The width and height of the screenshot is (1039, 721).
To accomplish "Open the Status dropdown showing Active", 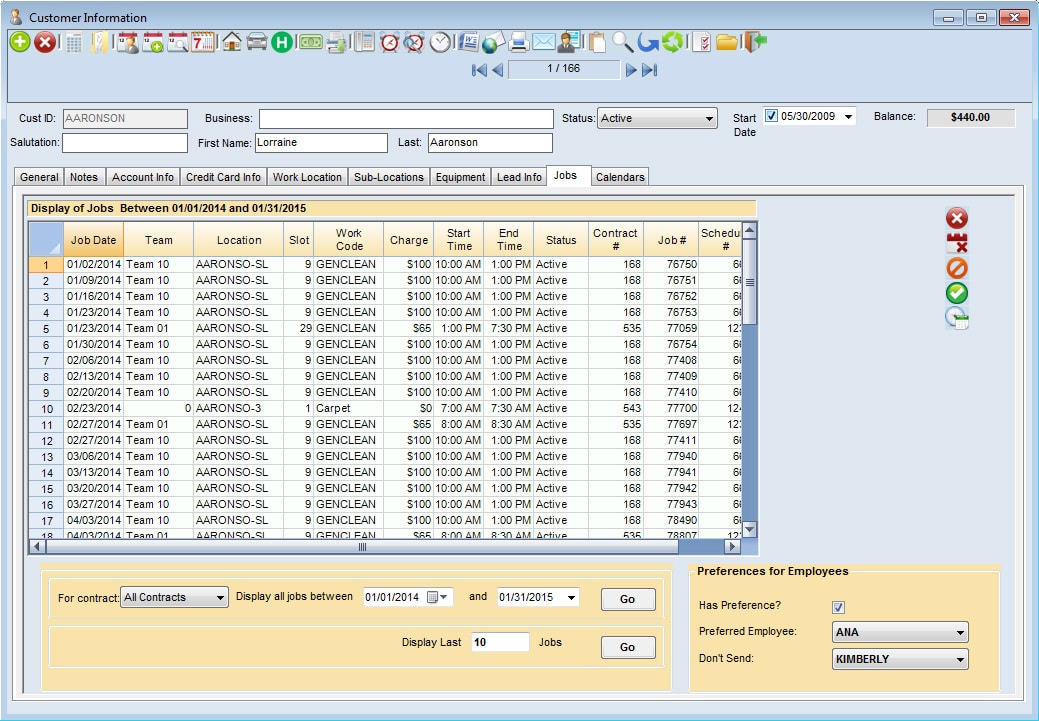I will [x=655, y=118].
